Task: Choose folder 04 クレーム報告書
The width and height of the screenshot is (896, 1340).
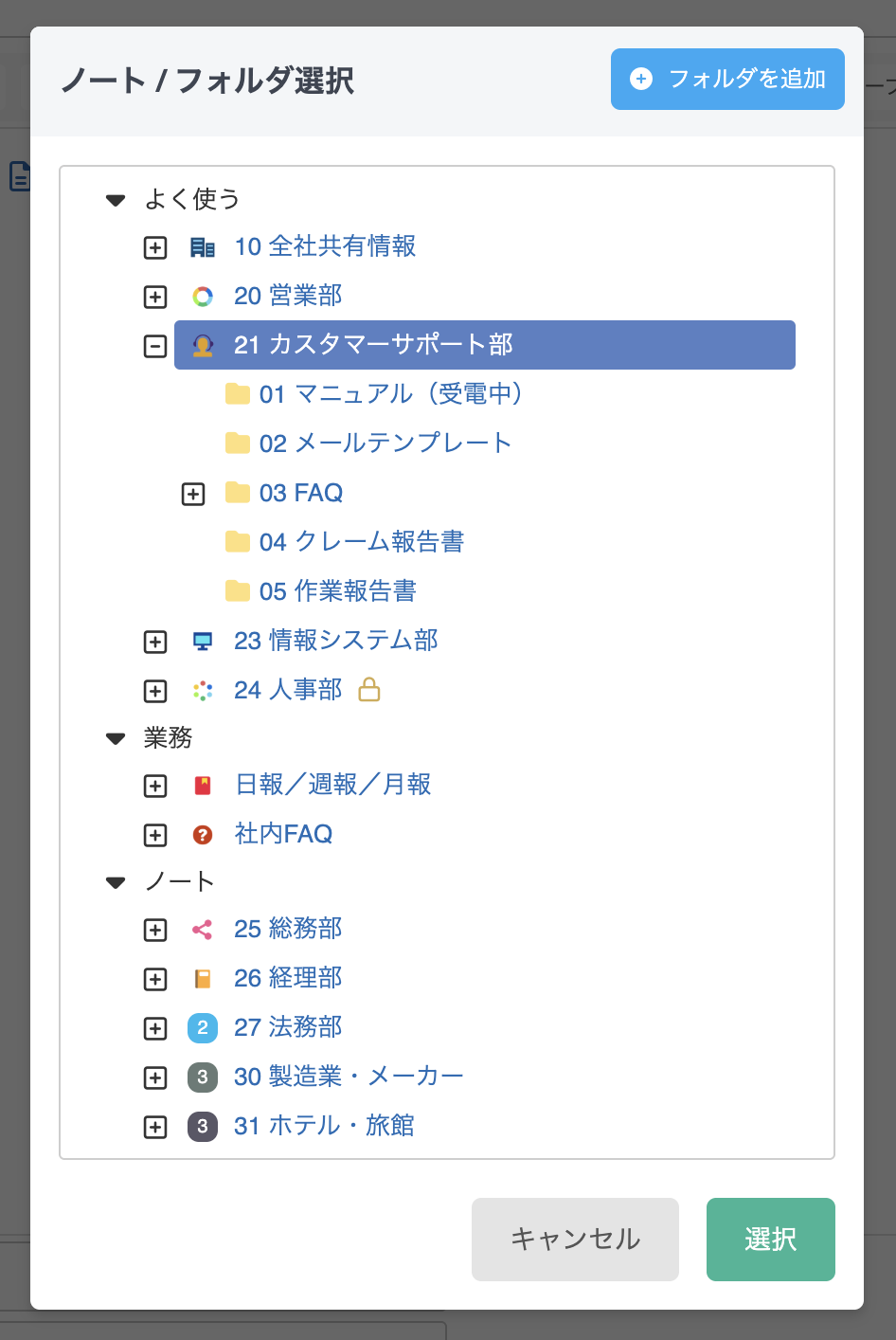Action: [362, 542]
